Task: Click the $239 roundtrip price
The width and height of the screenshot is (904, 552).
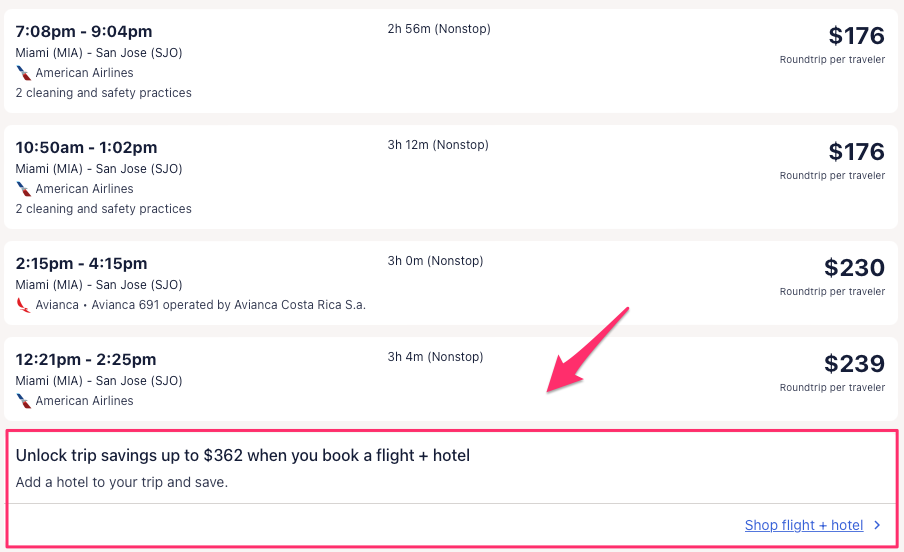Action: pos(854,364)
